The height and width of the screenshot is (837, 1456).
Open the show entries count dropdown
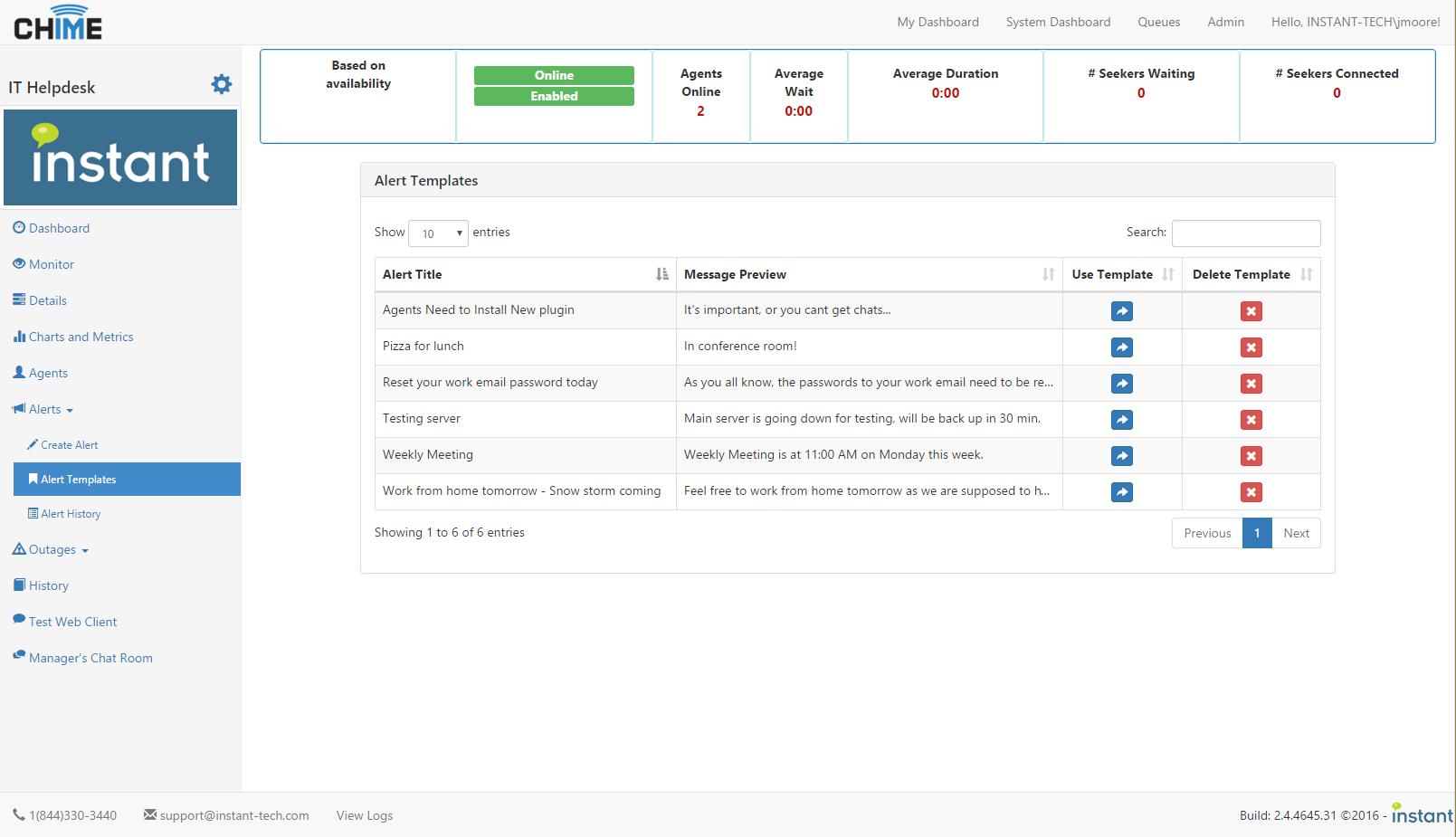point(438,233)
